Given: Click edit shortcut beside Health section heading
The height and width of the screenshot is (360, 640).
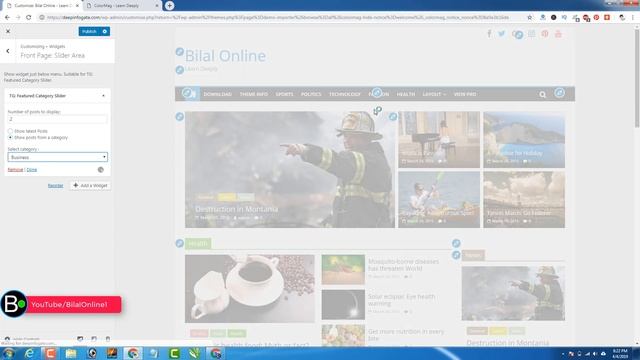Looking at the screenshot, I should pyautogui.click(x=180, y=243).
